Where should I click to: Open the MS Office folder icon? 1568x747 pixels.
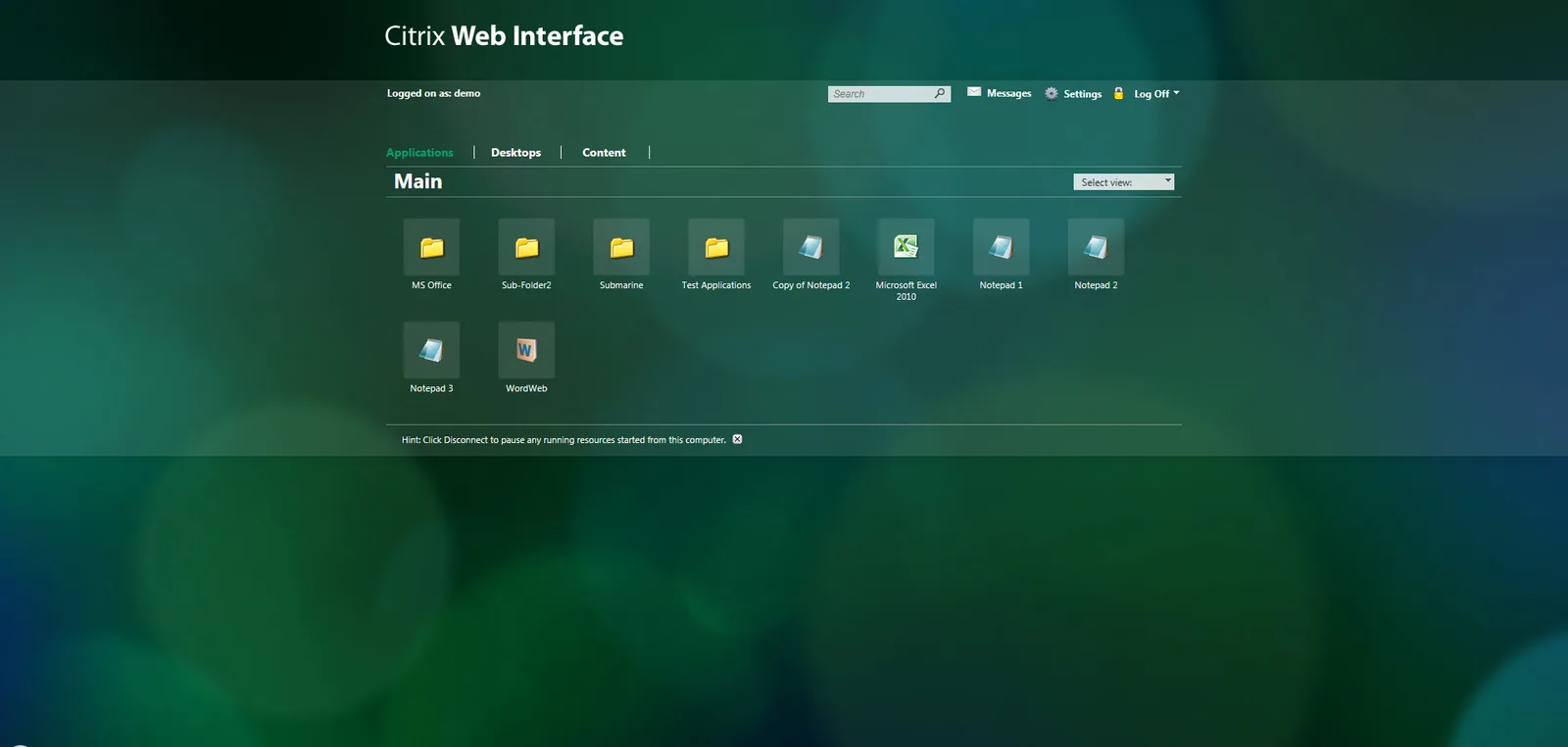(x=431, y=247)
